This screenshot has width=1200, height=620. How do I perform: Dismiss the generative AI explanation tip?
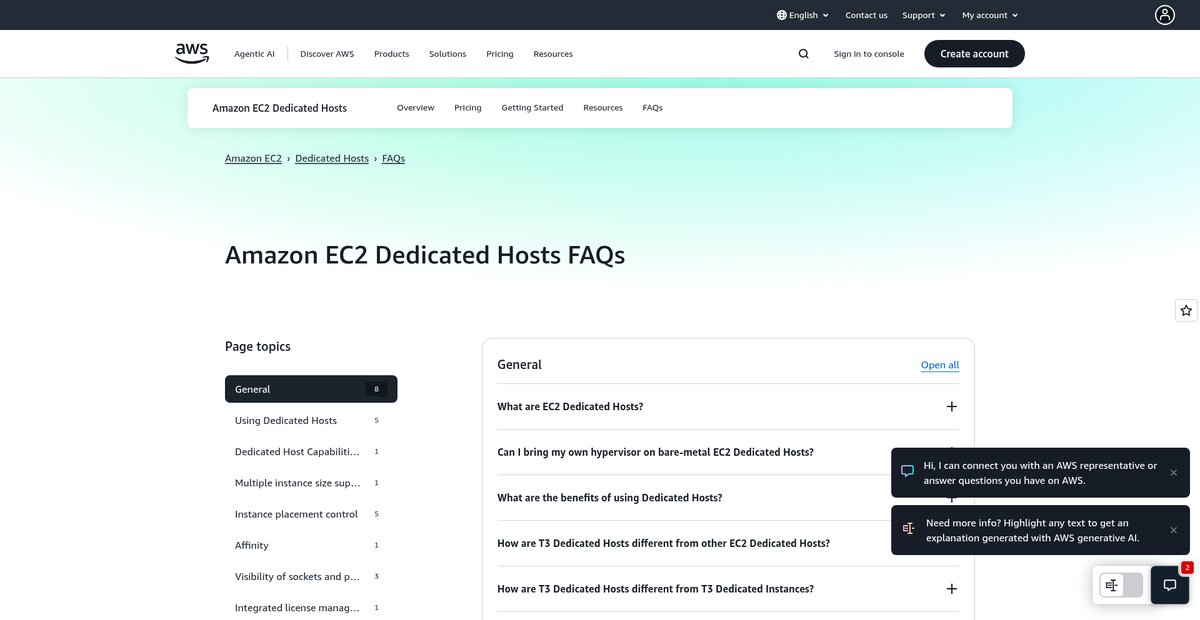pyautogui.click(x=1173, y=530)
